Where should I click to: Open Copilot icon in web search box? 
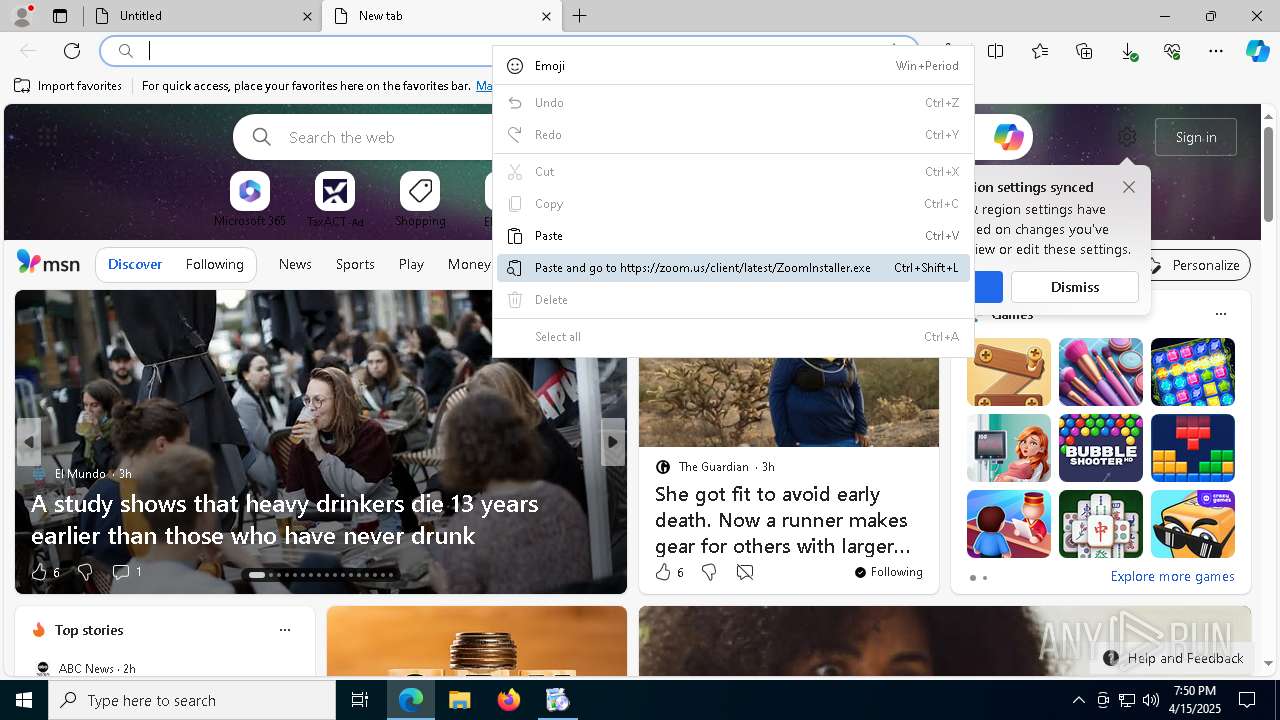coord(1008,137)
